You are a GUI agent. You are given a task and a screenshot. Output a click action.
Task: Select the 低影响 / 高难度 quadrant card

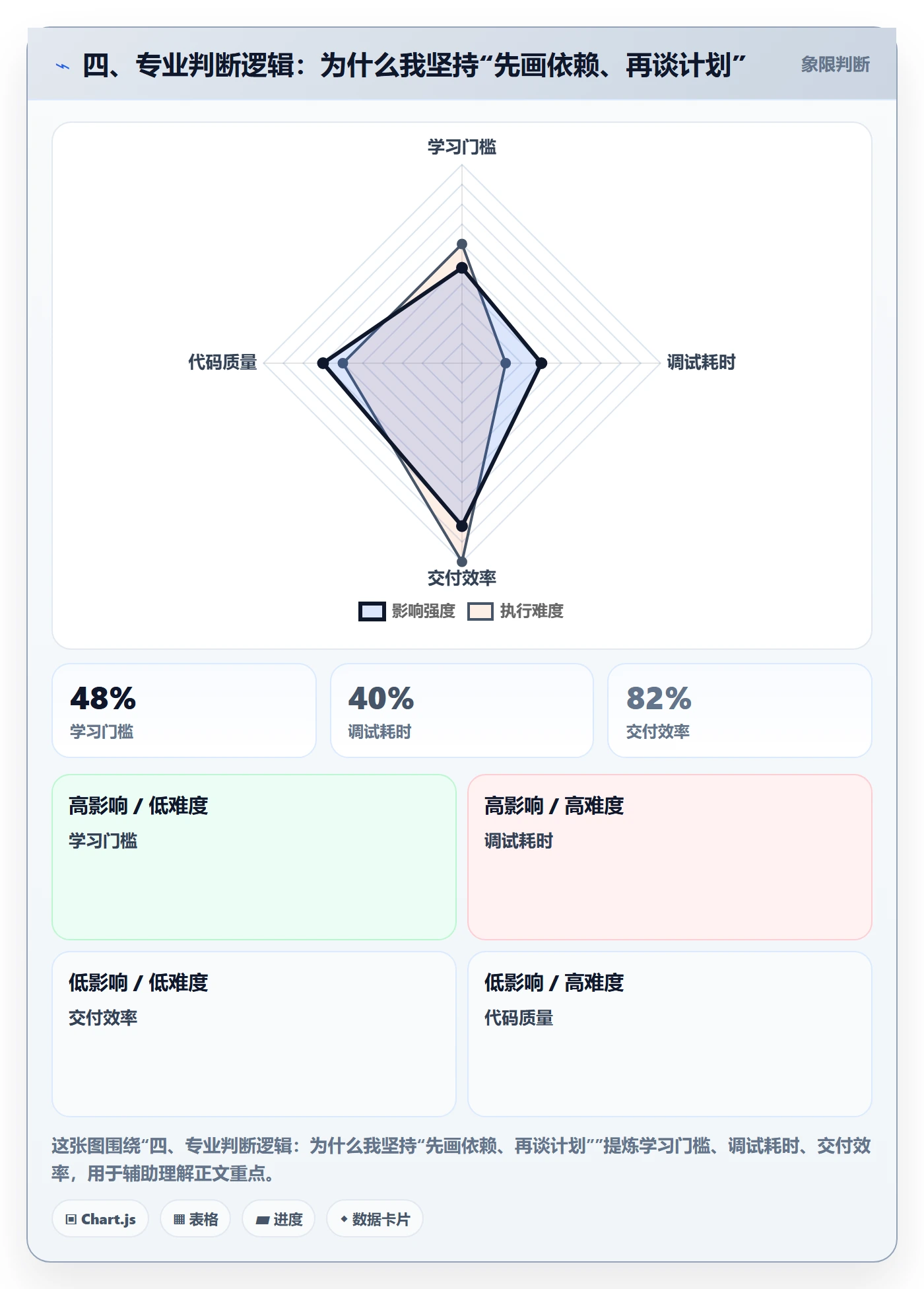(670, 1034)
